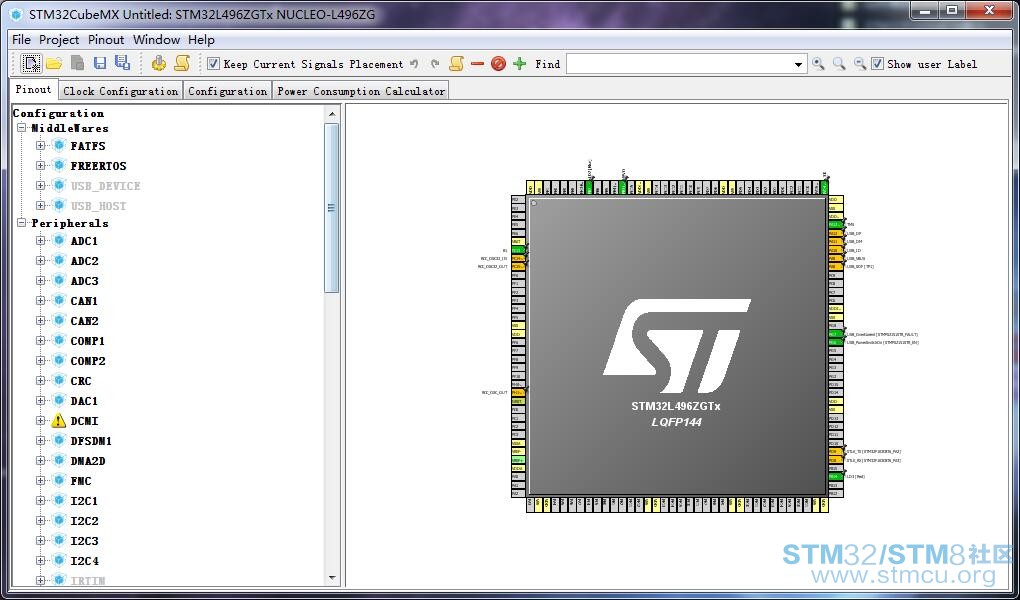This screenshot has width=1020, height=600.
Task: Click the green pin labeled LD3 [Red]
Action: (x=836, y=476)
